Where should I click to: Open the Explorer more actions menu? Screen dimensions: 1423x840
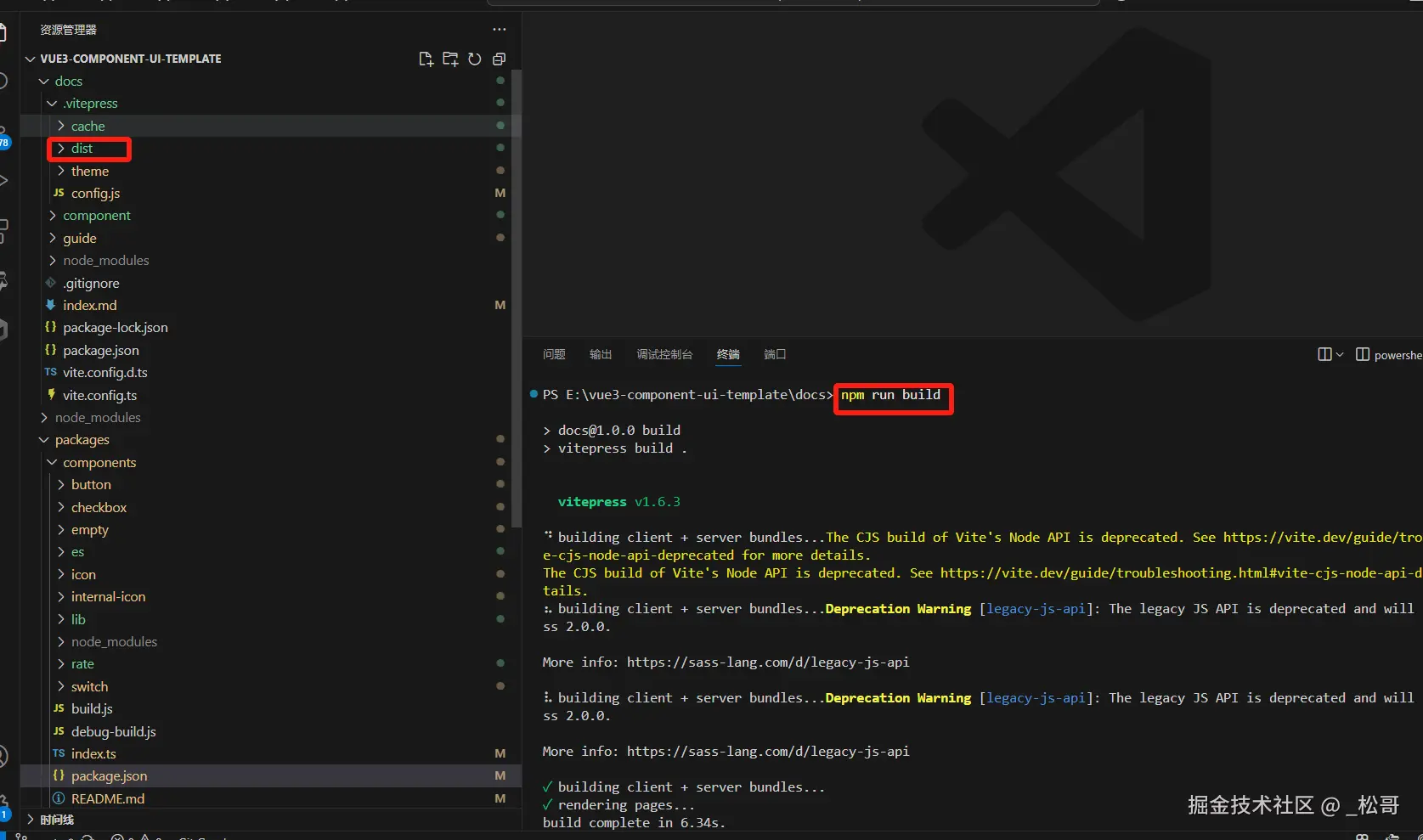pos(500,30)
